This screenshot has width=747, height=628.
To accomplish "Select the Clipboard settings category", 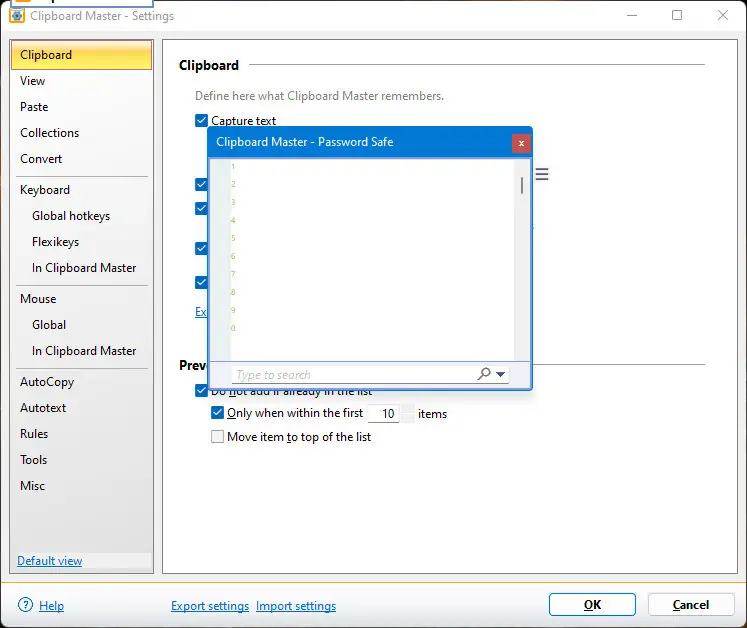I will [81, 55].
